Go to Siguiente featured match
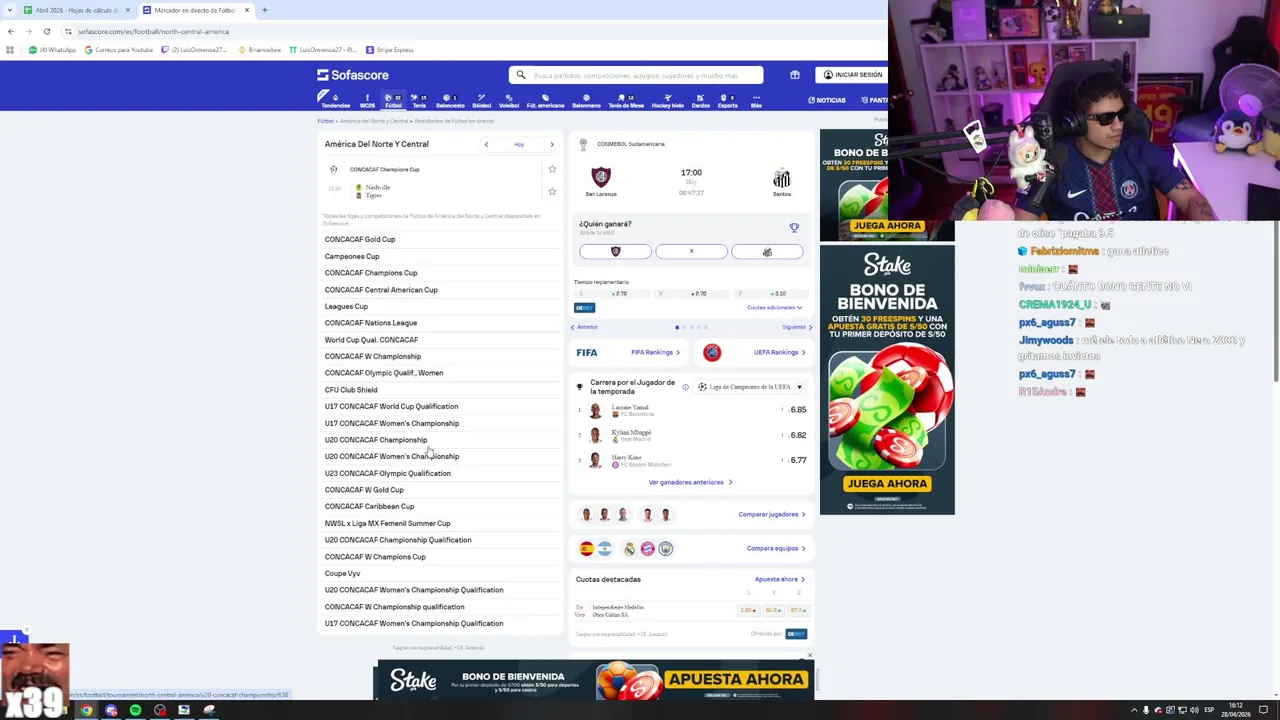The image size is (1280, 720). click(x=797, y=327)
